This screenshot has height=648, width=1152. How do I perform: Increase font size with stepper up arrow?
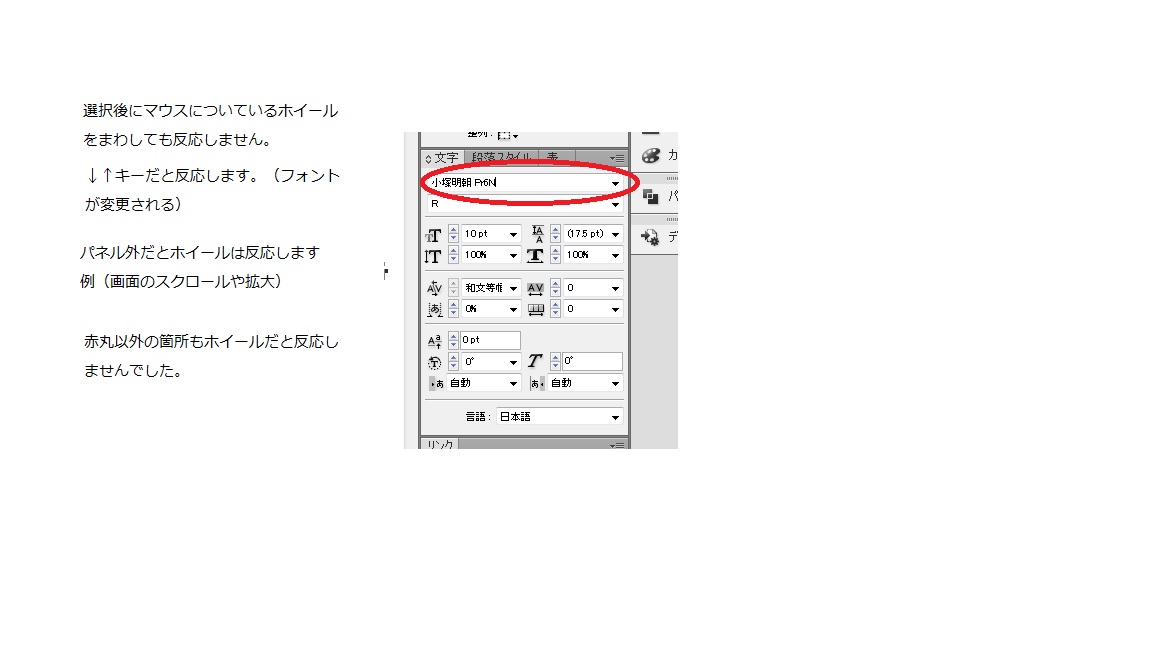tap(453, 230)
